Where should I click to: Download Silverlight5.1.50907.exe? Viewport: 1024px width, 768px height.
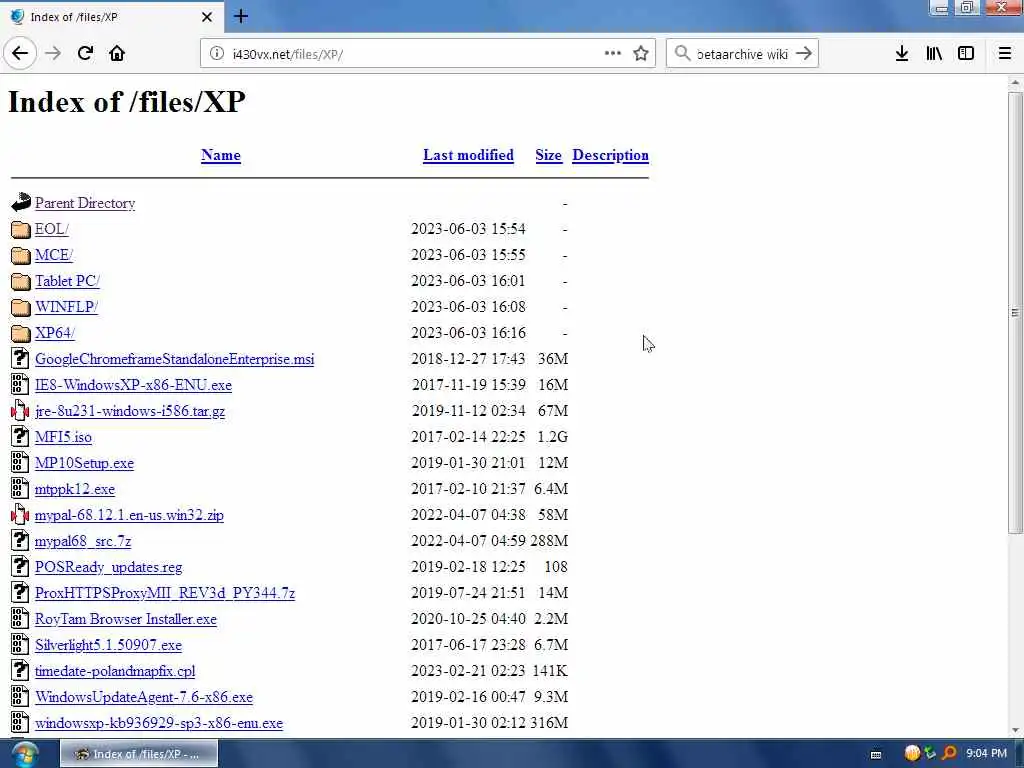108,645
